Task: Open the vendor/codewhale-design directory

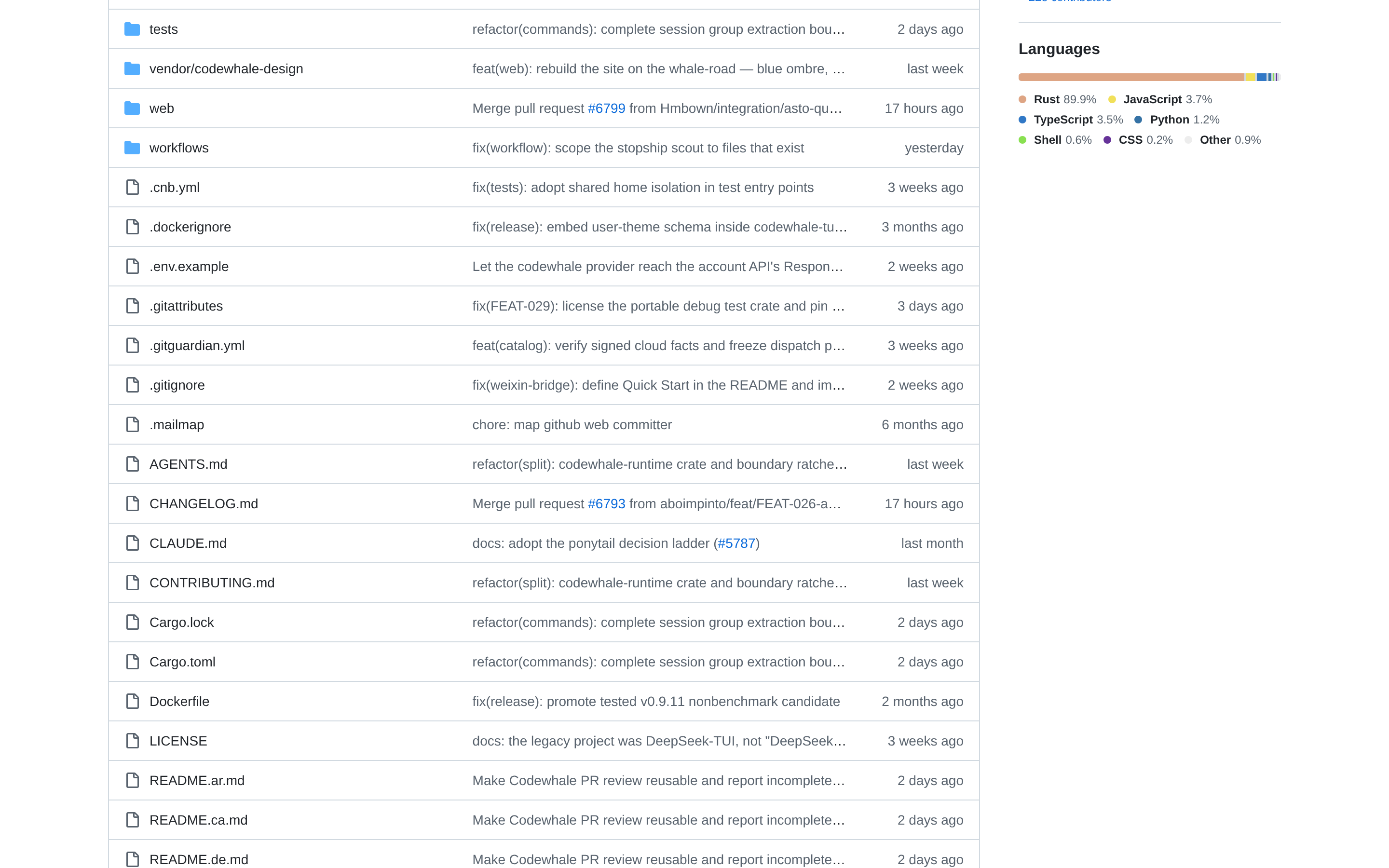Action: [226, 69]
